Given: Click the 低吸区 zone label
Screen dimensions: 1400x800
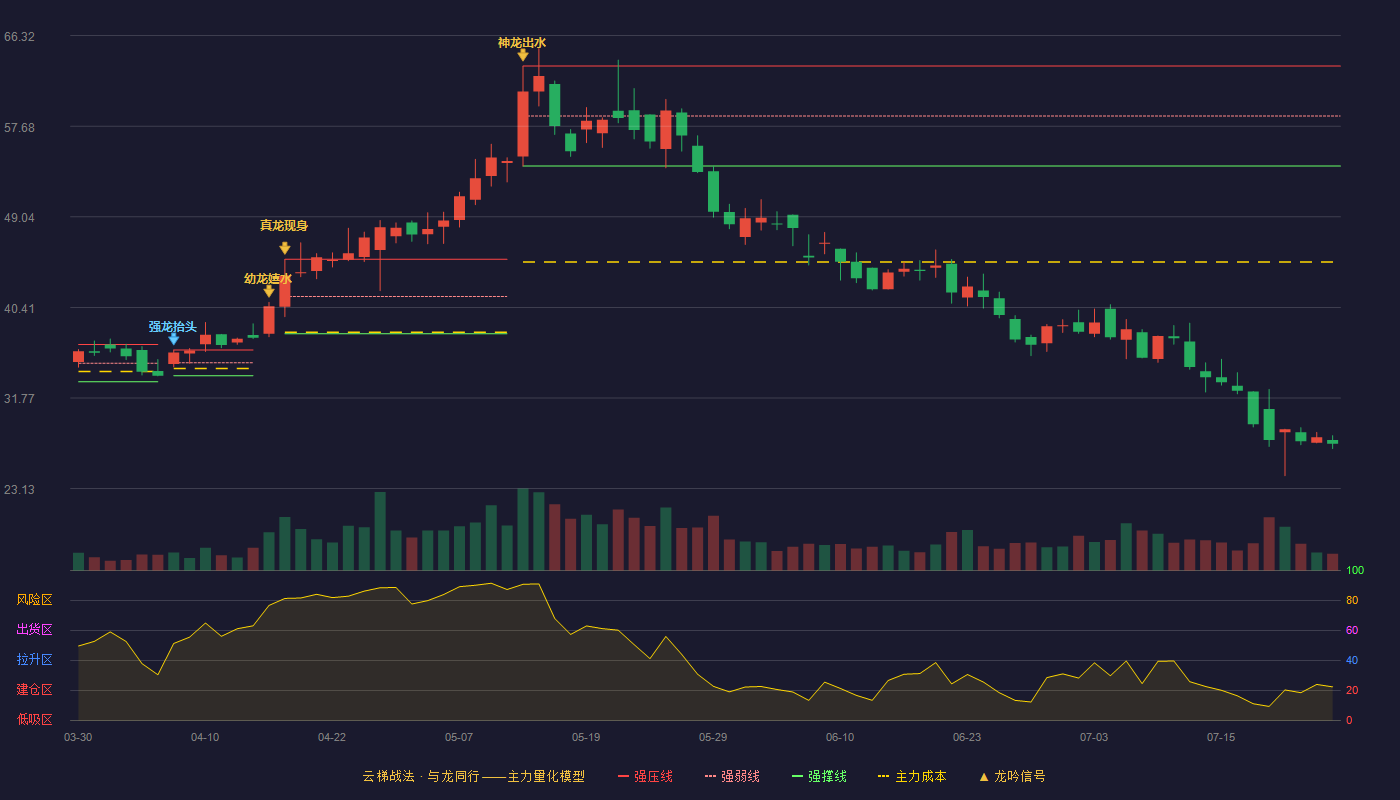Looking at the screenshot, I should point(34,720).
